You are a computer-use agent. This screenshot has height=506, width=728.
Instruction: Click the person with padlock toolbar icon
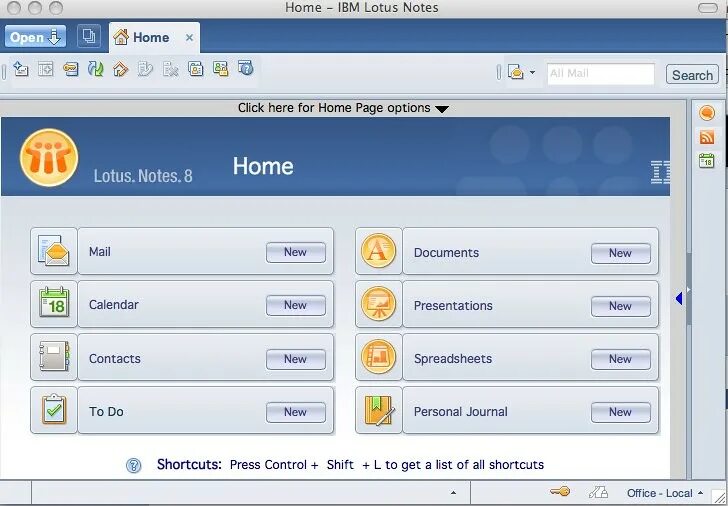[x=221, y=69]
